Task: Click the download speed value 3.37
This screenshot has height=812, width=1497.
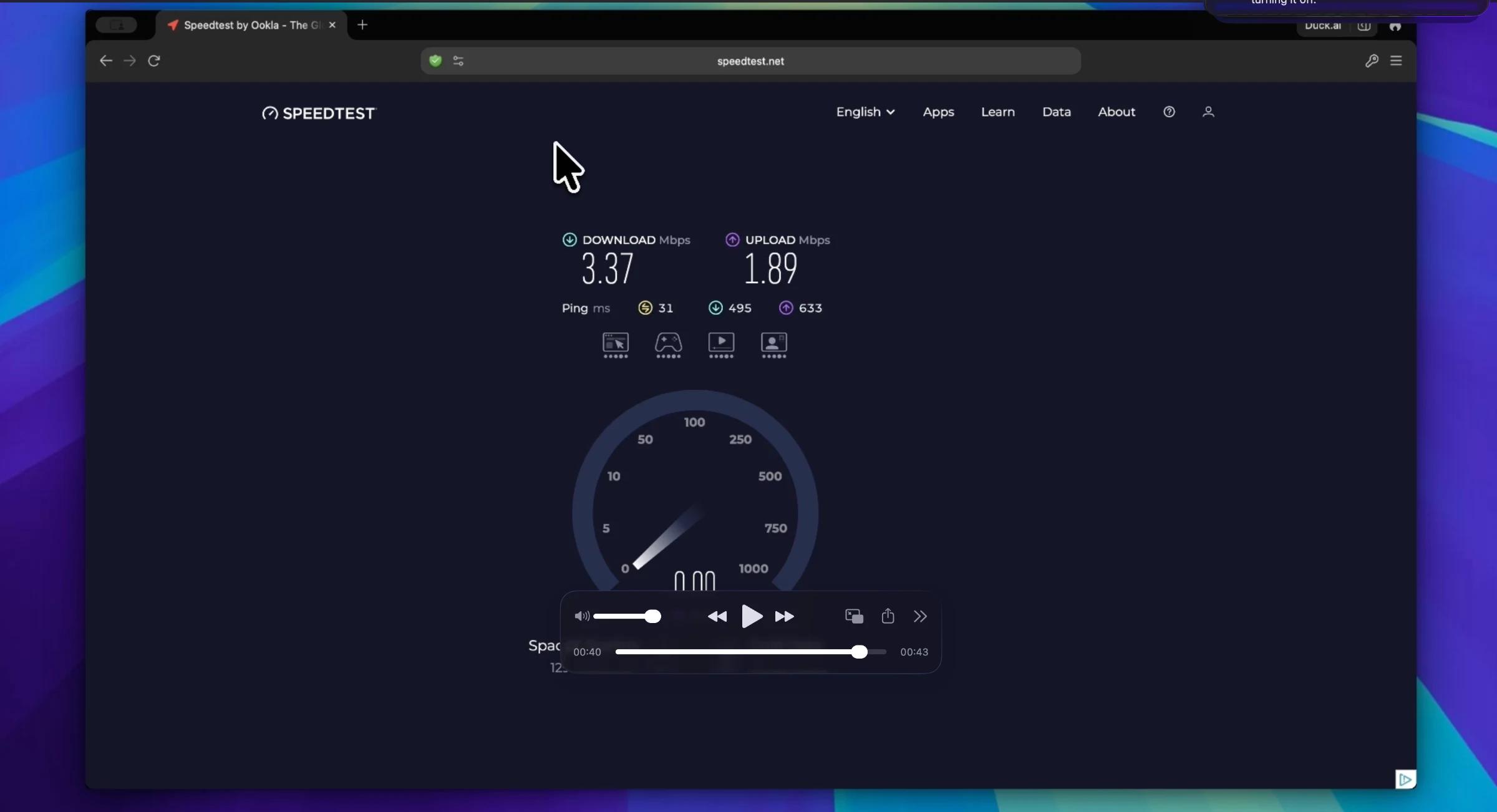Action: pos(608,269)
